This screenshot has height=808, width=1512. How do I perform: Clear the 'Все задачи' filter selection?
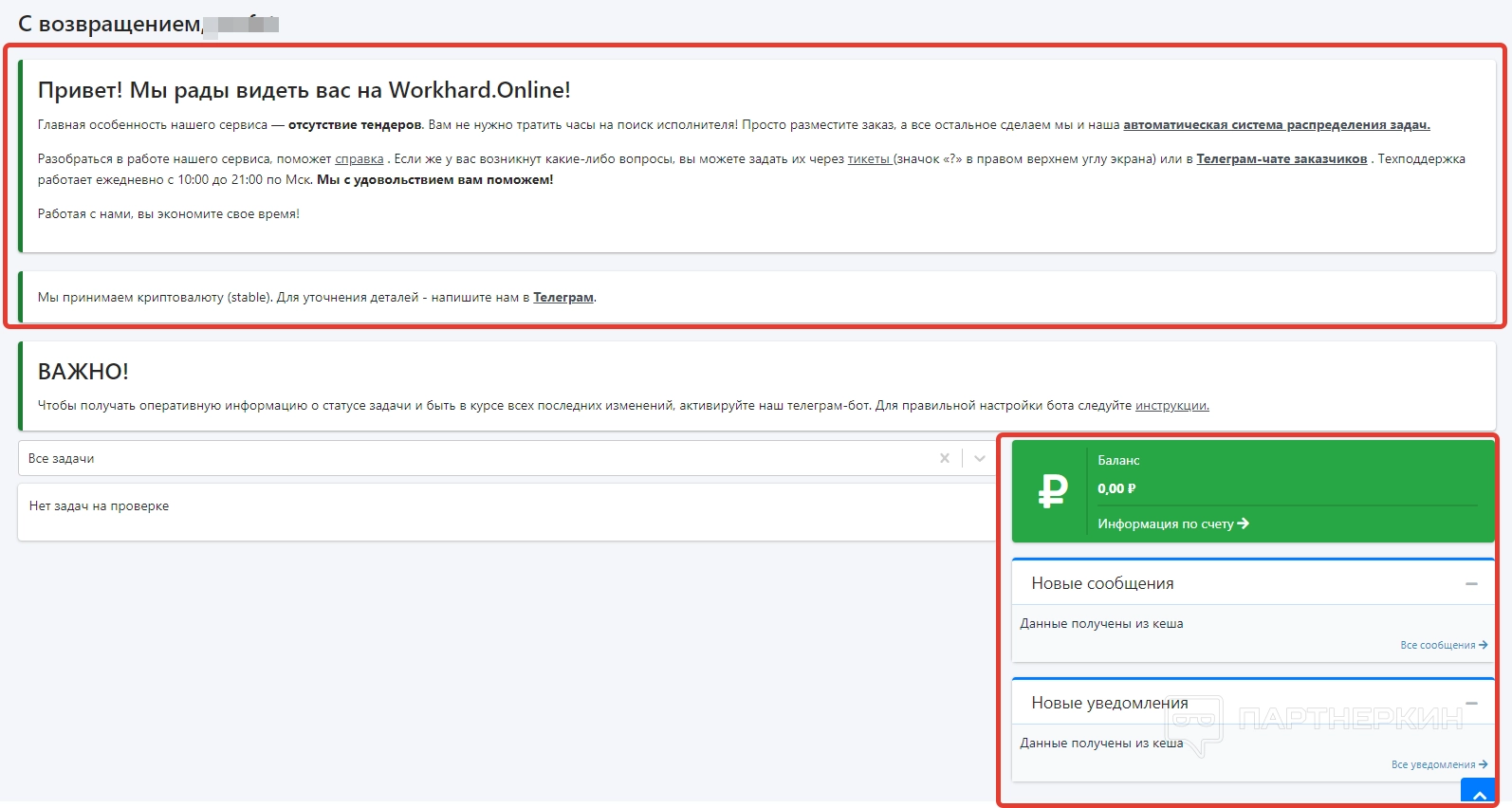(x=945, y=458)
